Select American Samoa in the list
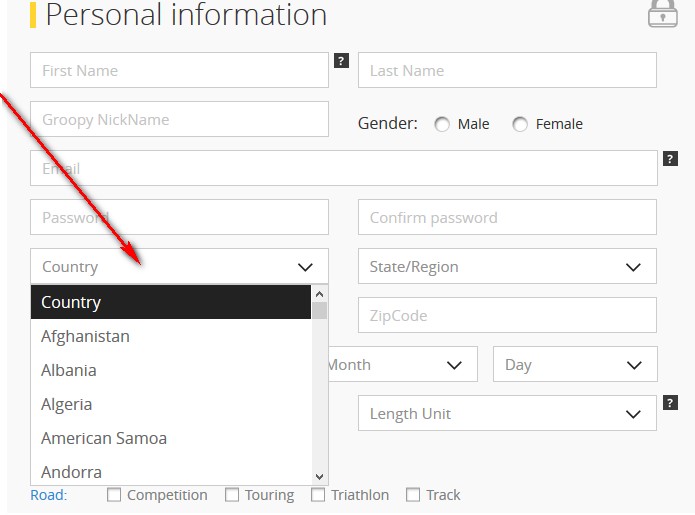Image resolution: width=695 pixels, height=515 pixels. (171, 438)
